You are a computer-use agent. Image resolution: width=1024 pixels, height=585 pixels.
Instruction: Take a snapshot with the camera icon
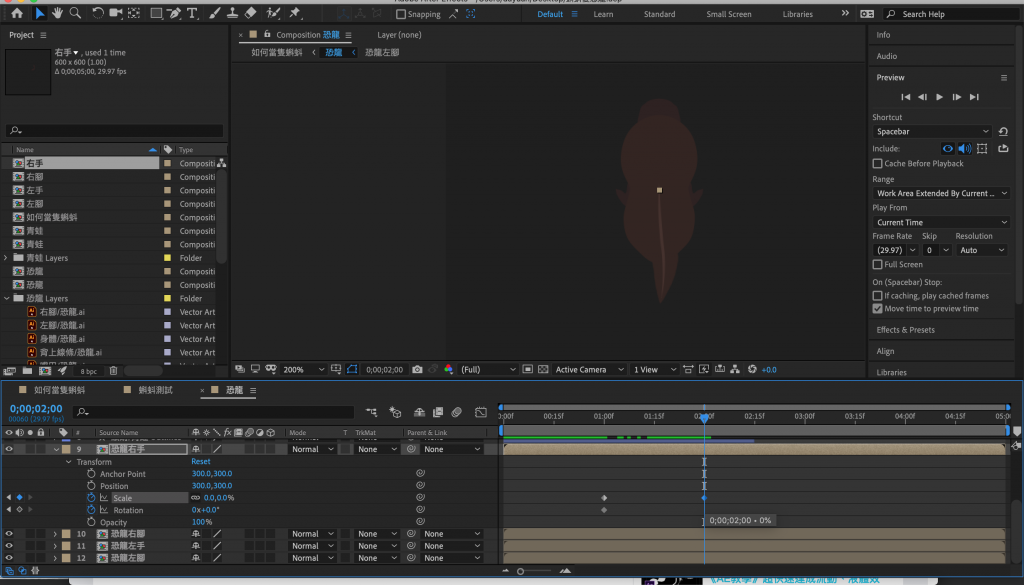point(417,370)
